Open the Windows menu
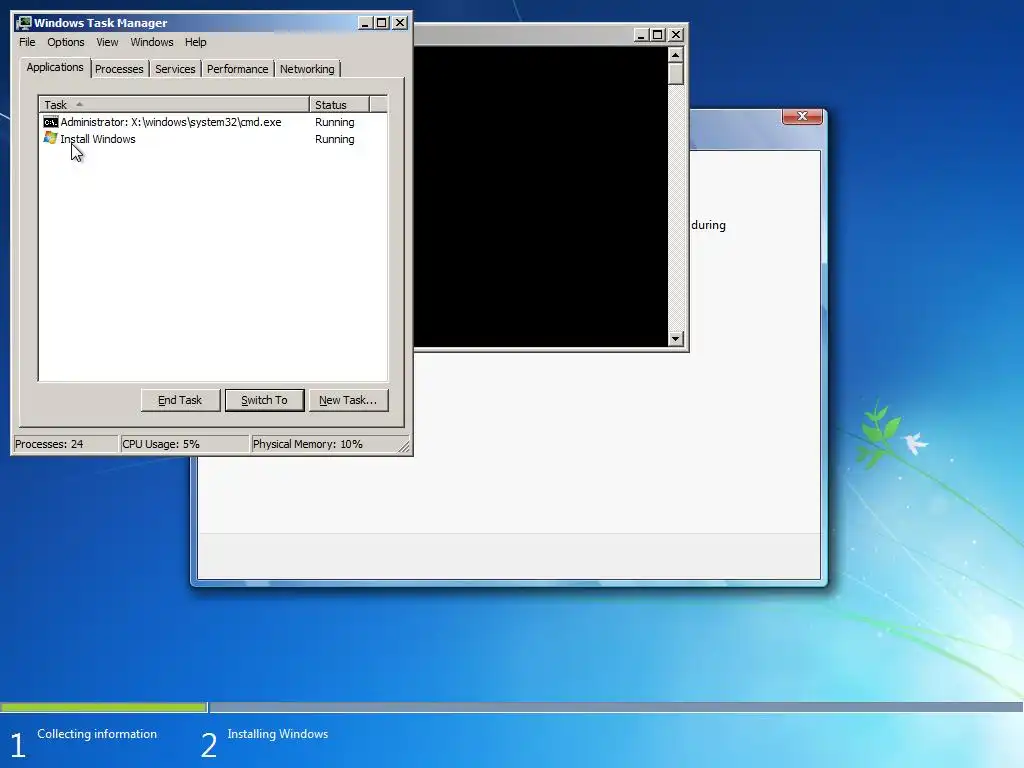The width and height of the screenshot is (1024, 768). pyautogui.click(x=152, y=42)
